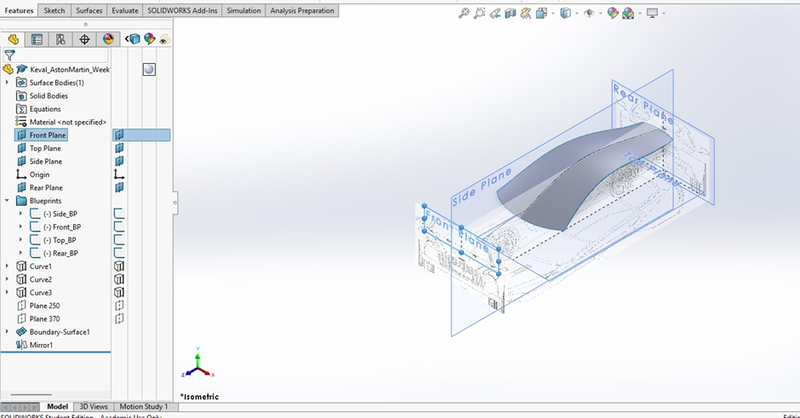Toggle Curve1 visibility in display pane
Viewport: 800px width, 418px height.
tap(119, 266)
